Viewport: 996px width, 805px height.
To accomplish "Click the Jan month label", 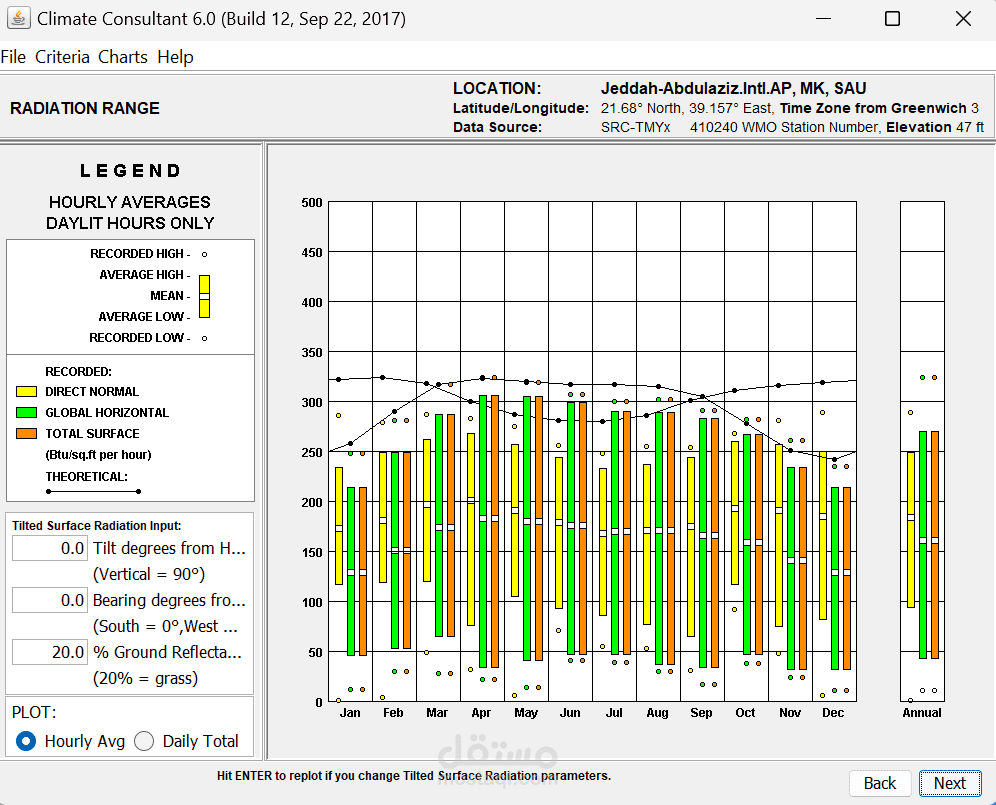I will (x=350, y=713).
